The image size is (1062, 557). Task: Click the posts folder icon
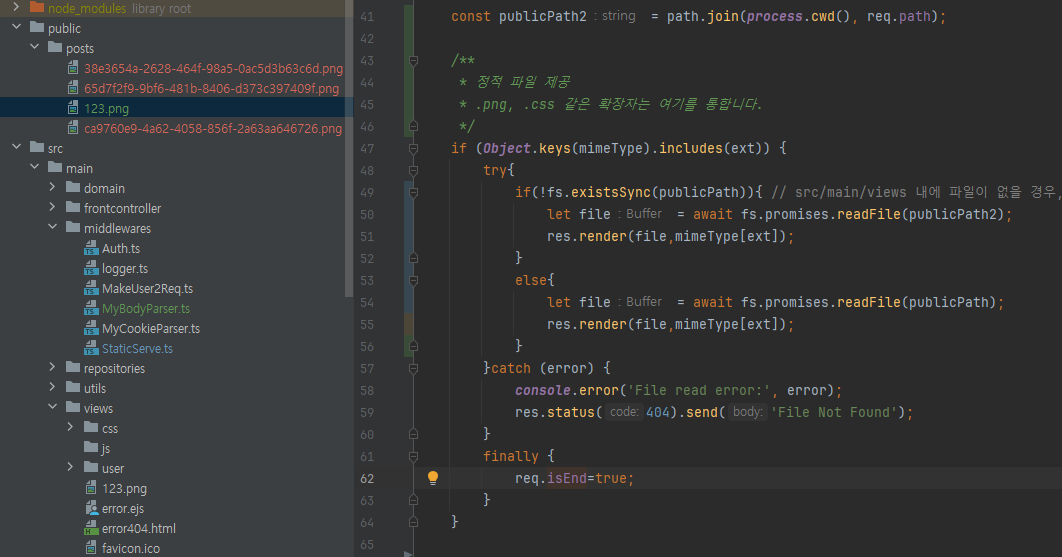(55, 48)
